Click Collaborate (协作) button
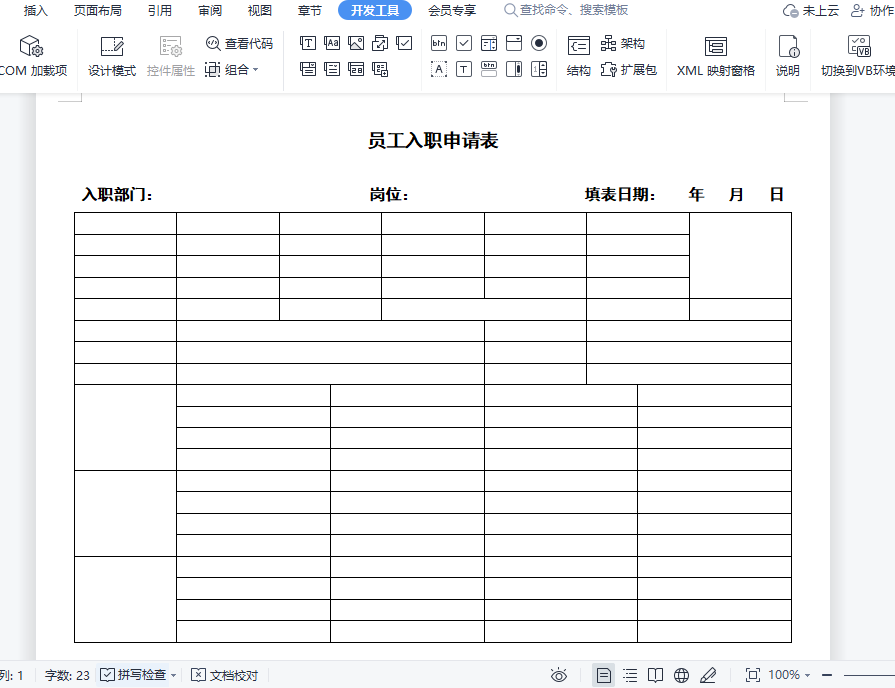Image resolution: width=895 pixels, height=688 pixels. tap(872, 10)
